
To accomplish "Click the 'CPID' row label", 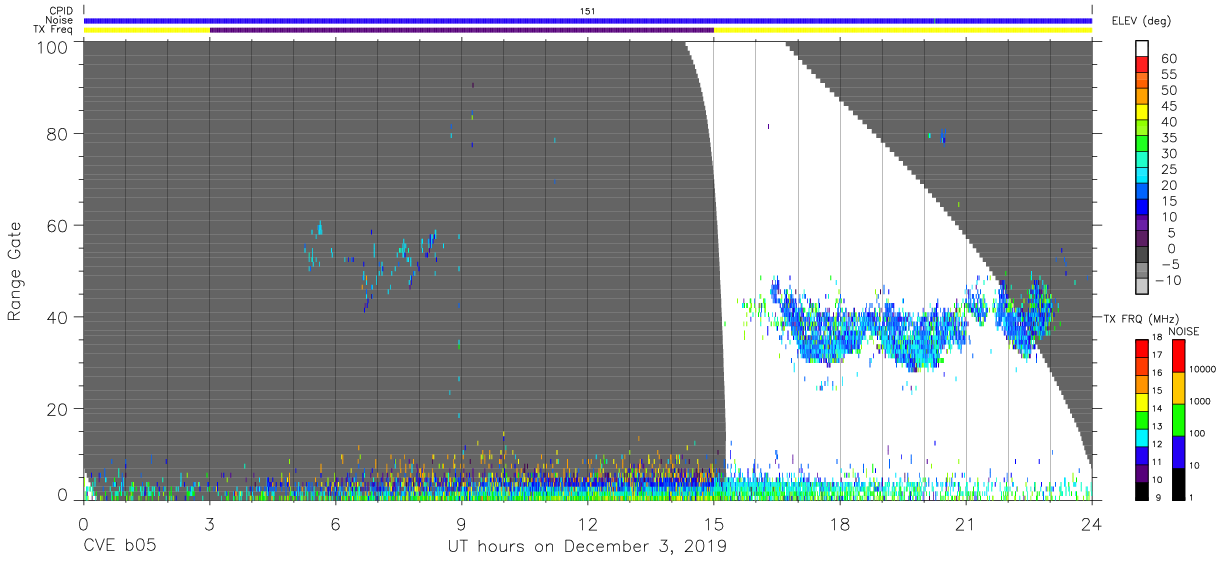I will tap(62, 10).
